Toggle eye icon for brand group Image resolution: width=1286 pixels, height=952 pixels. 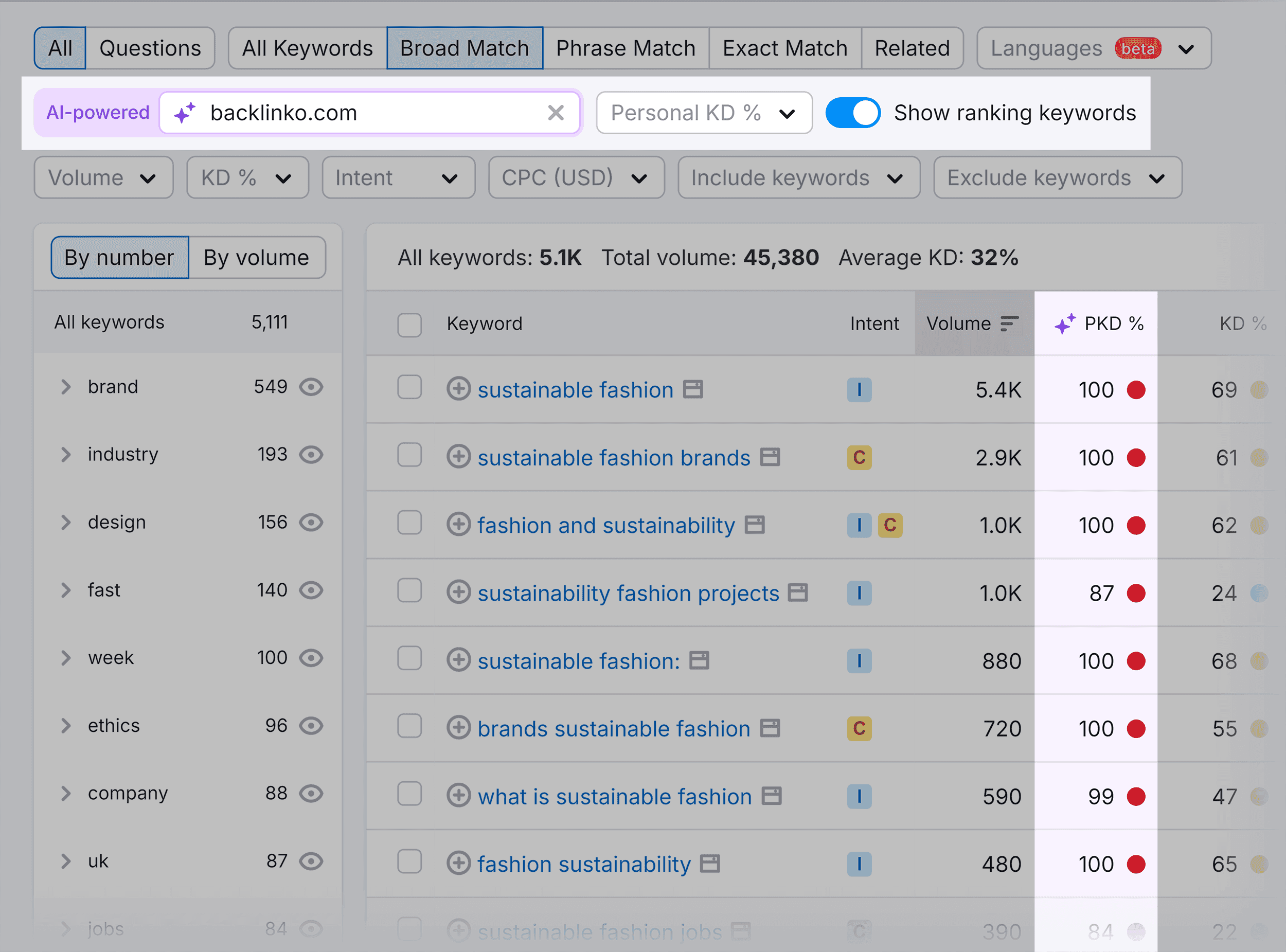311,387
